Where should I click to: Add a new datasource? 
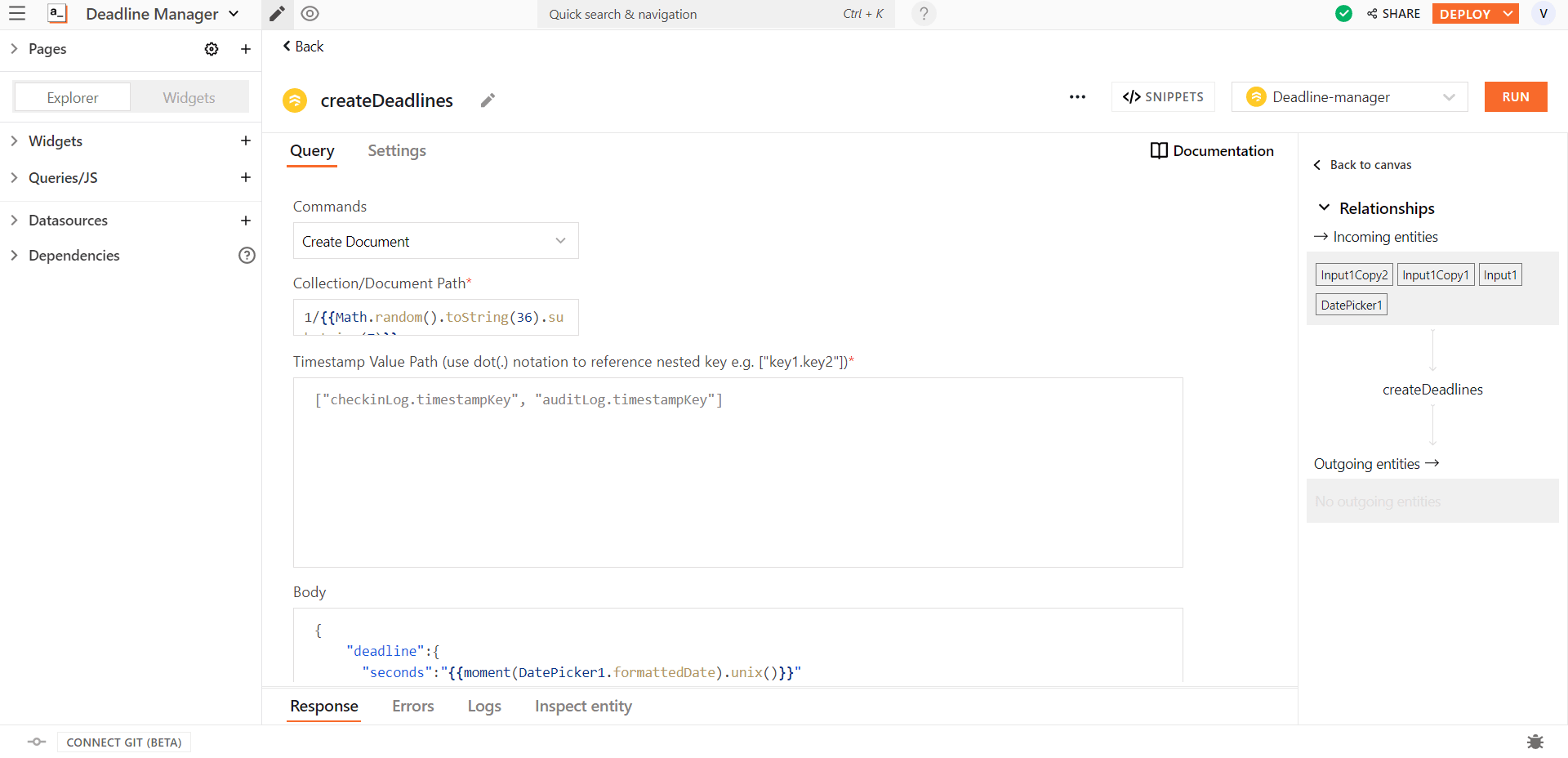click(x=245, y=221)
